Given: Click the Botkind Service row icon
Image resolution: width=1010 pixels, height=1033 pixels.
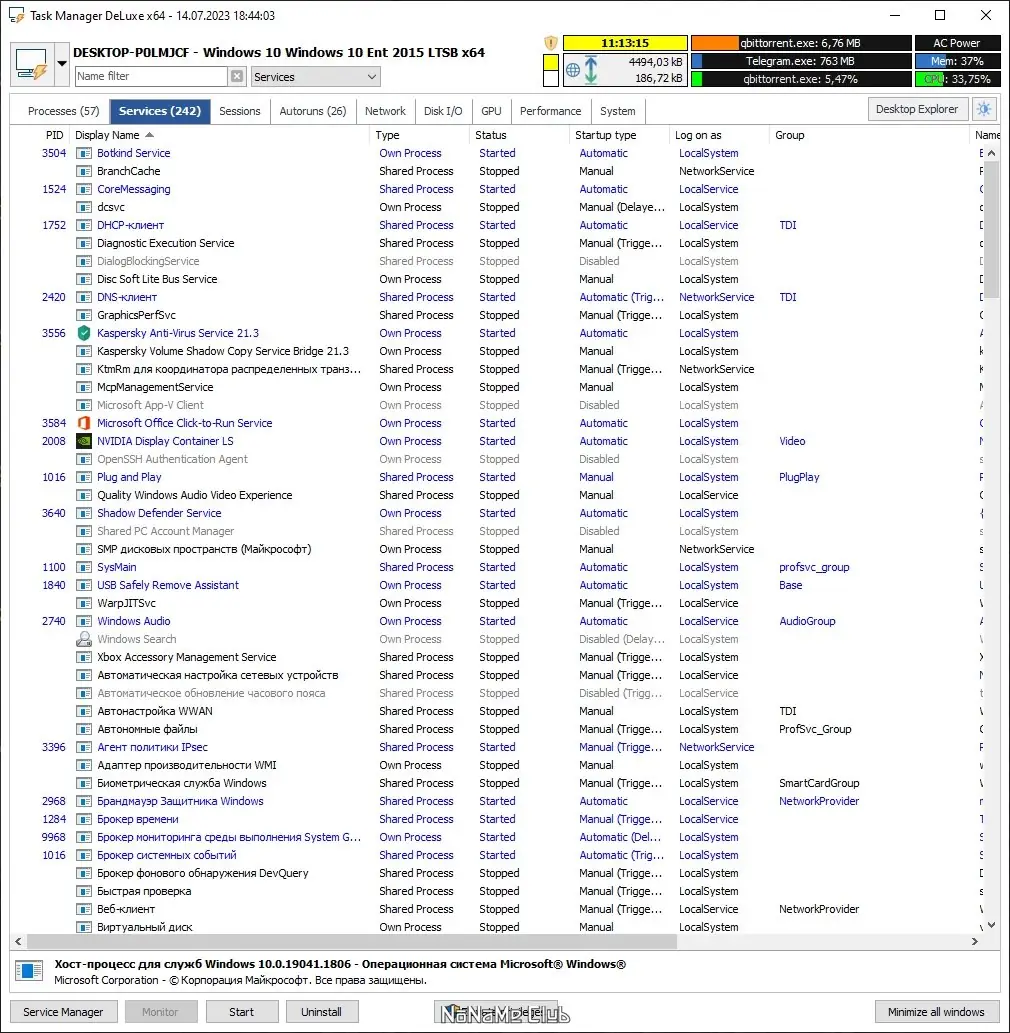Looking at the screenshot, I should click(84, 154).
